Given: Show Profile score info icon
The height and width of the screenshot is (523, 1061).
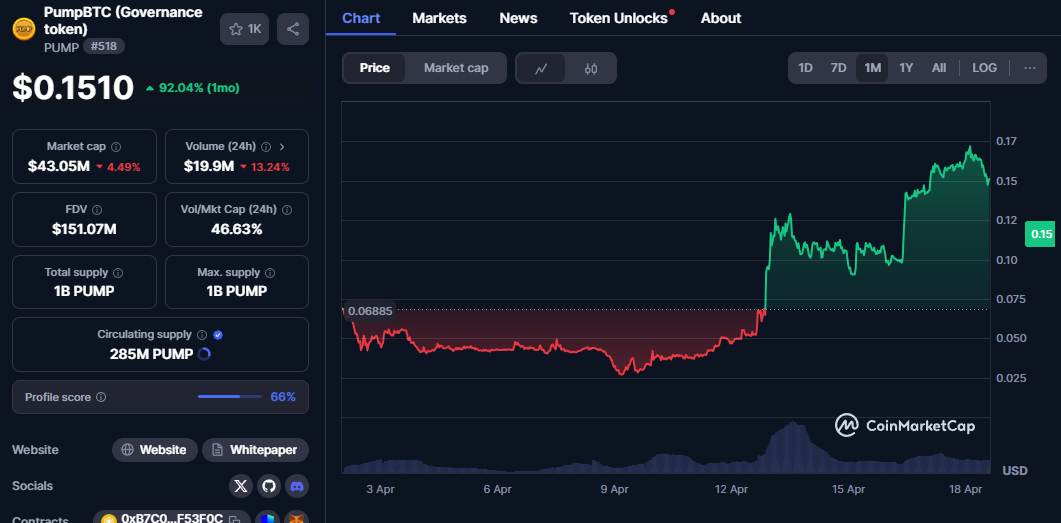Looking at the screenshot, I should coord(101,397).
